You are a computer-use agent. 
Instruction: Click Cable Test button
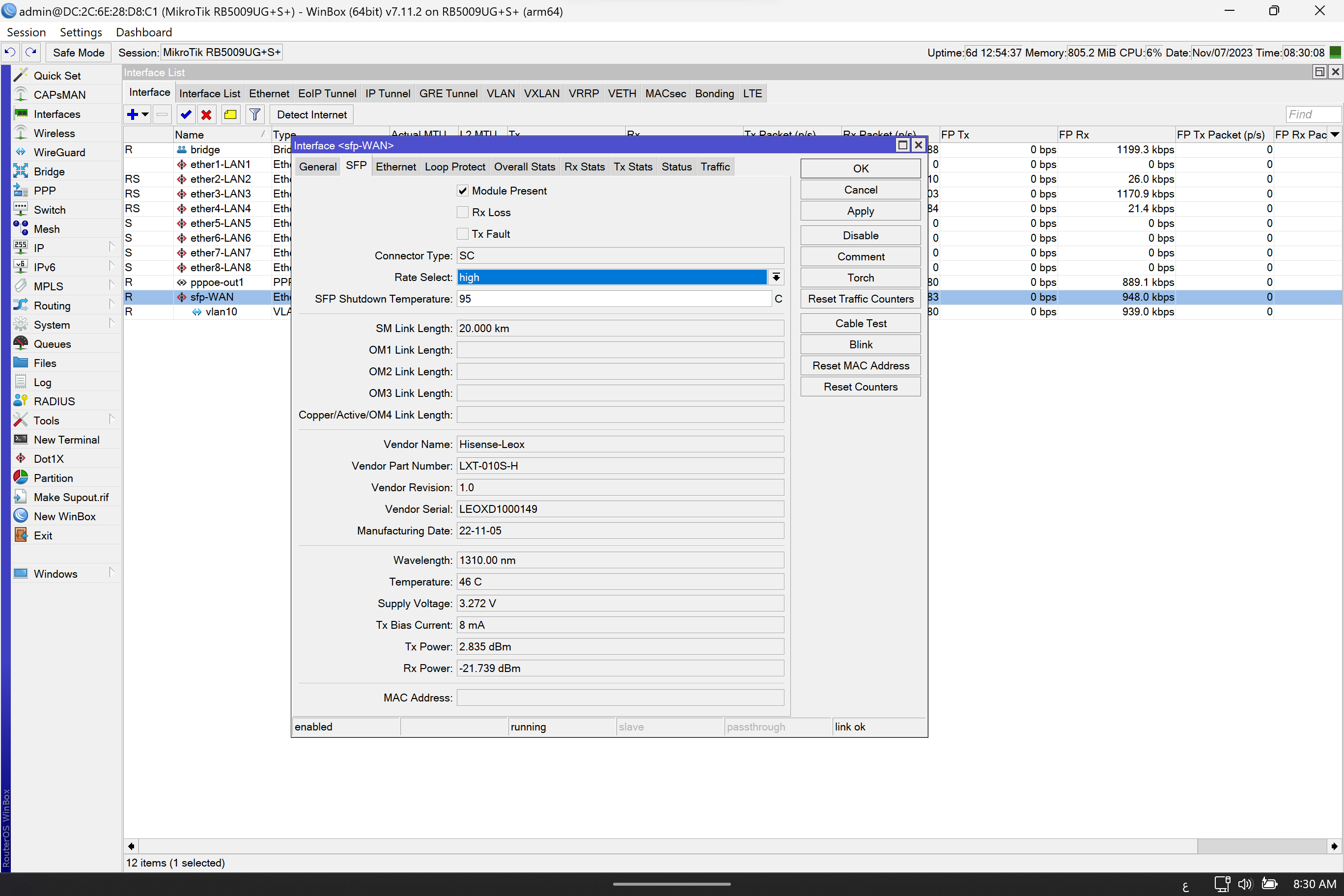(860, 323)
